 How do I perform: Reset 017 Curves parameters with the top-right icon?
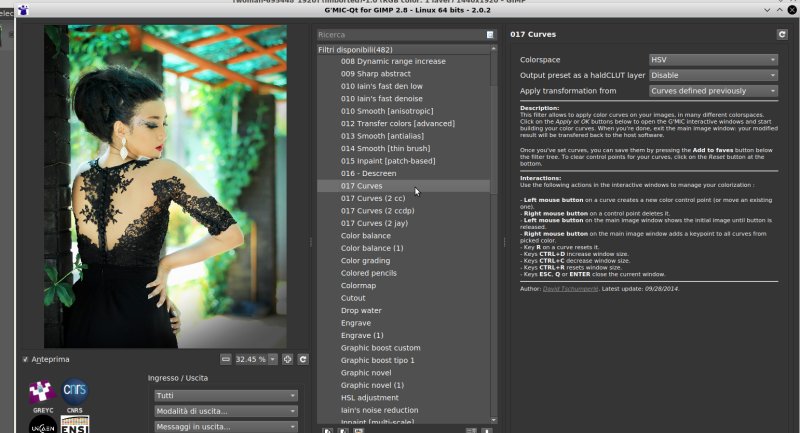click(782, 34)
